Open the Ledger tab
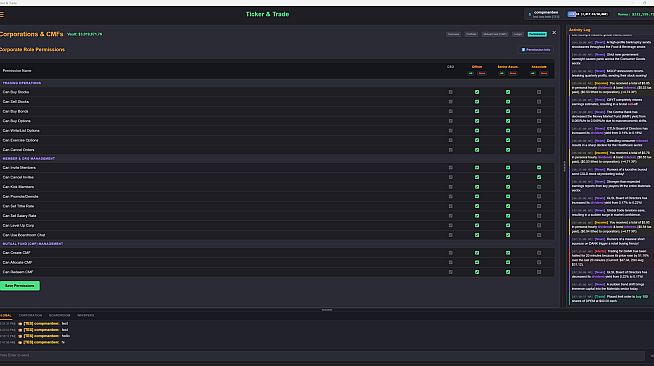Viewport: 654px width, 366px height. tap(518, 34)
